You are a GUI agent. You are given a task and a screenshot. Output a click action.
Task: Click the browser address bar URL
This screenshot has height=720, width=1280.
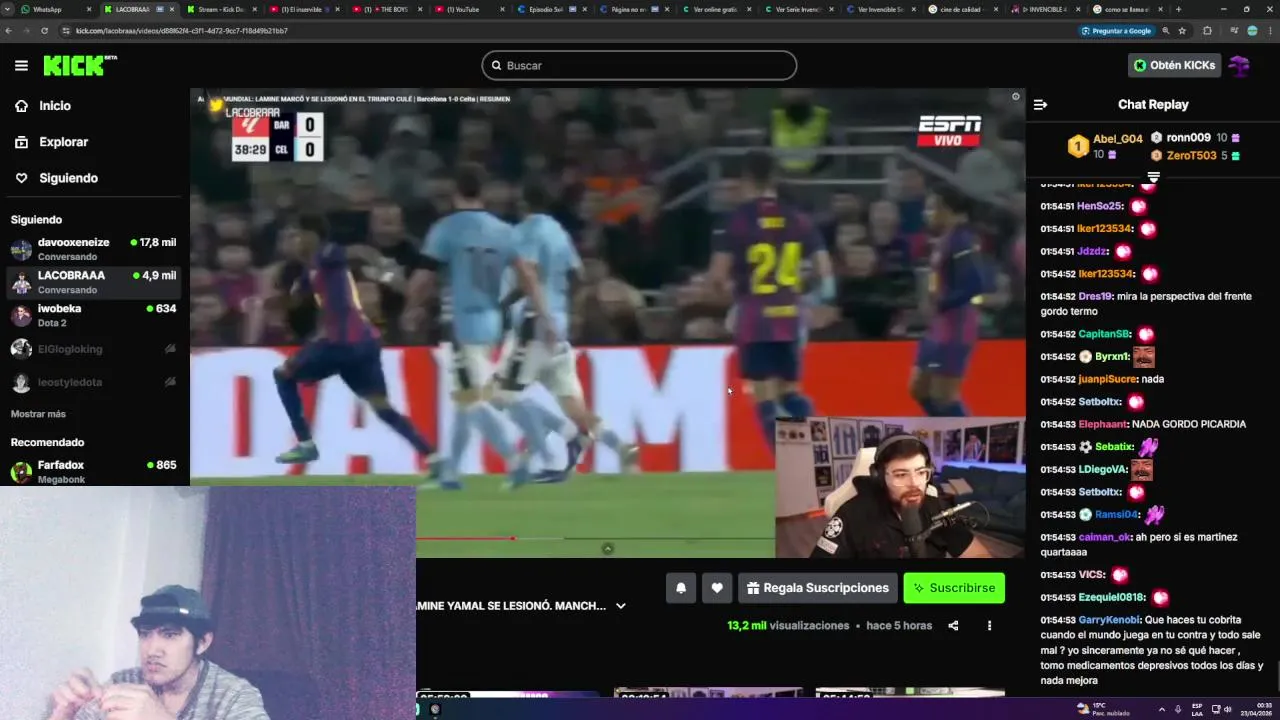click(x=181, y=31)
